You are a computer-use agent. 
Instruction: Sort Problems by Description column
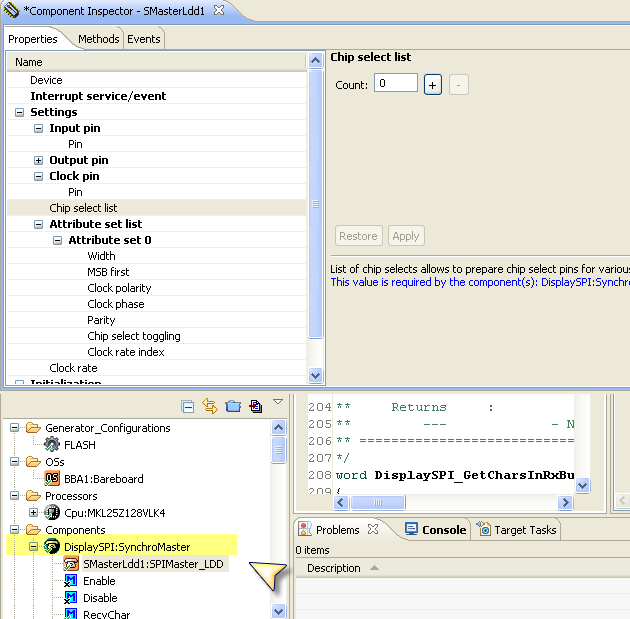(x=333, y=568)
